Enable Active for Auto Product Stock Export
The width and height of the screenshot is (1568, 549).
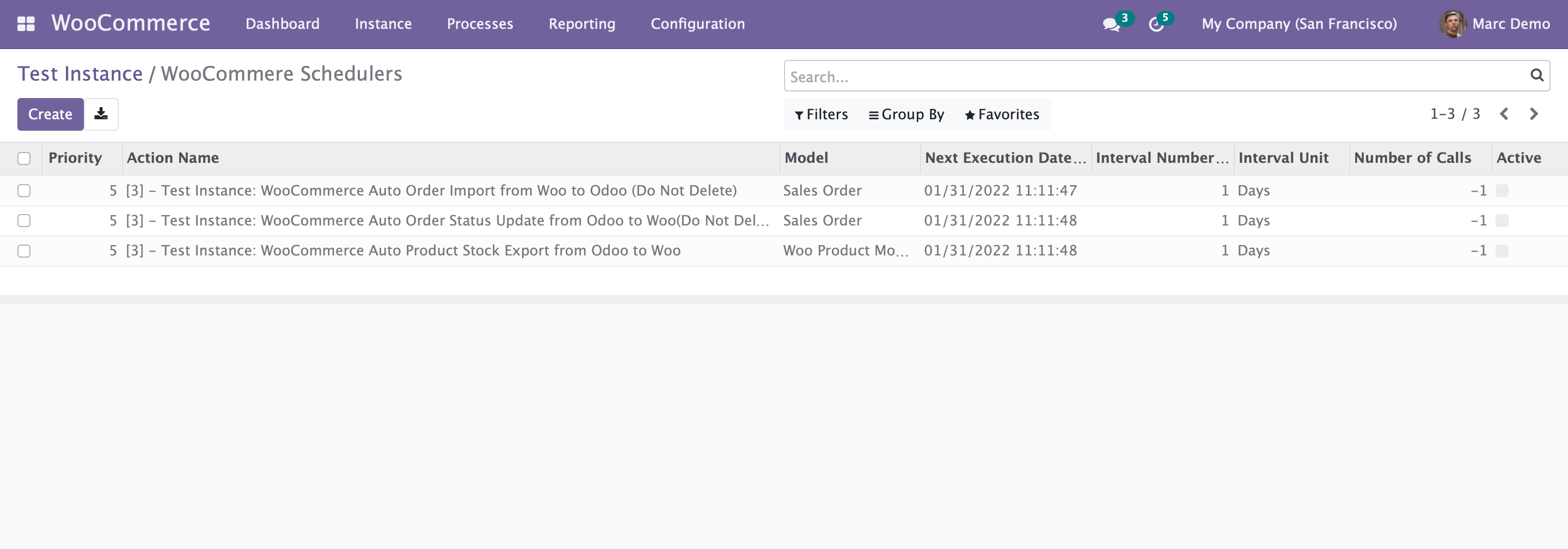tap(1502, 250)
